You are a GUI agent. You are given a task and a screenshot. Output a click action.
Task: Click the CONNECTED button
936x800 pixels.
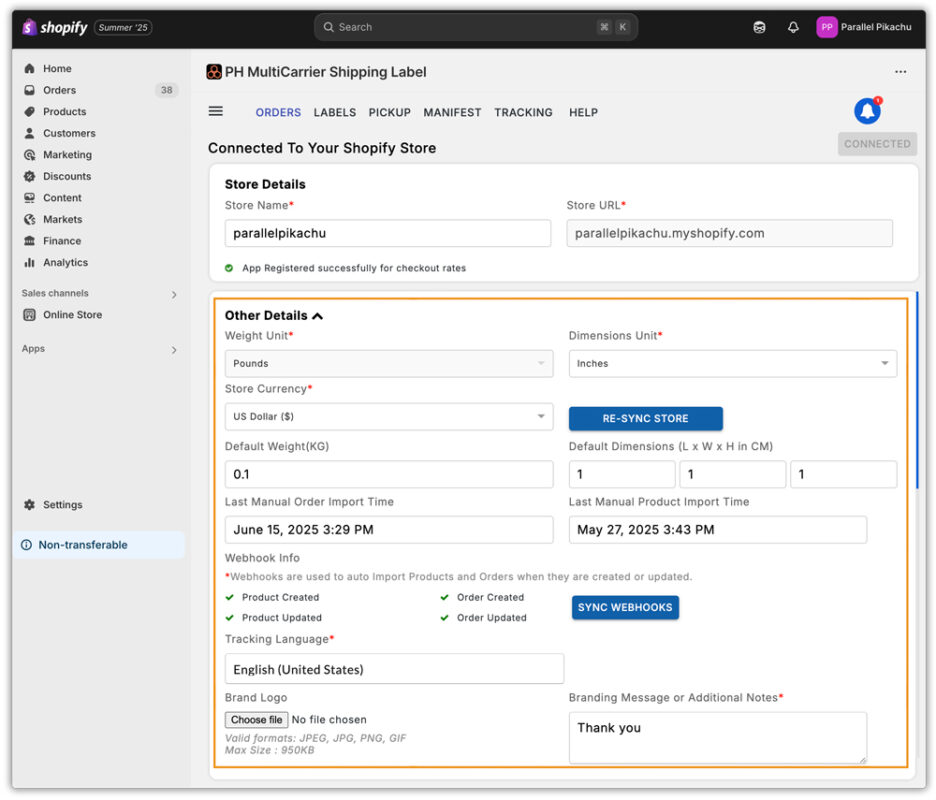pyautogui.click(x=877, y=144)
